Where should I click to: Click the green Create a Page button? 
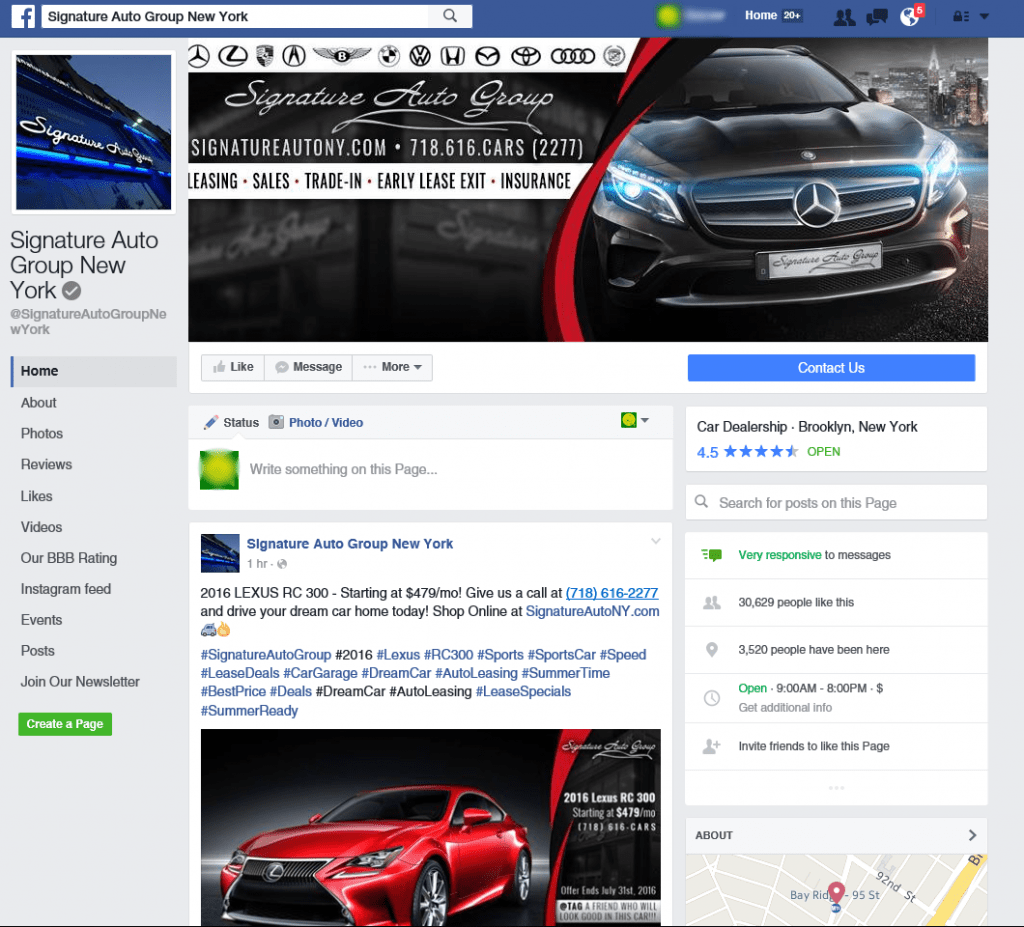point(65,724)
